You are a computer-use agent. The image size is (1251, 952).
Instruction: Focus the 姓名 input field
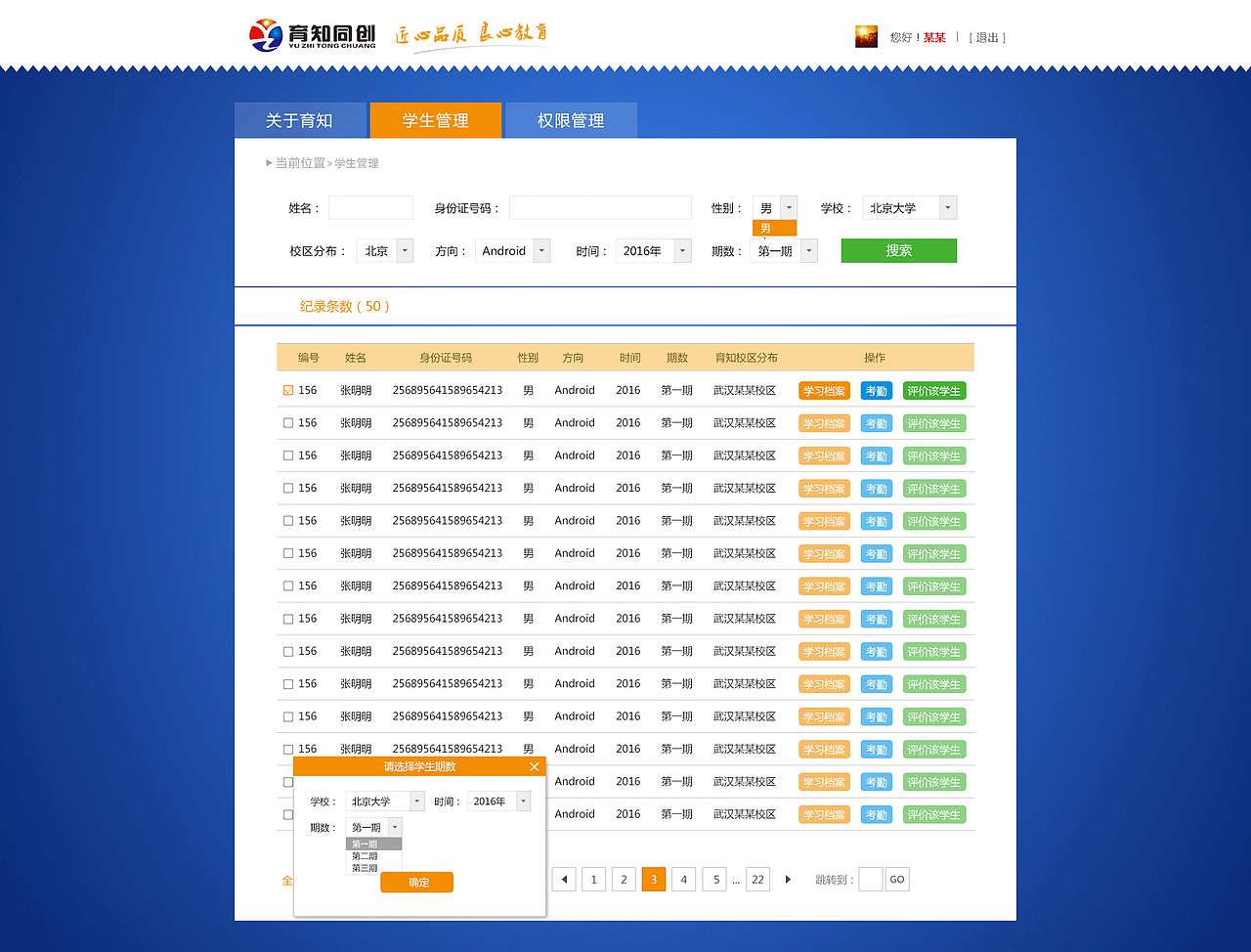click(x=370, y=208)
